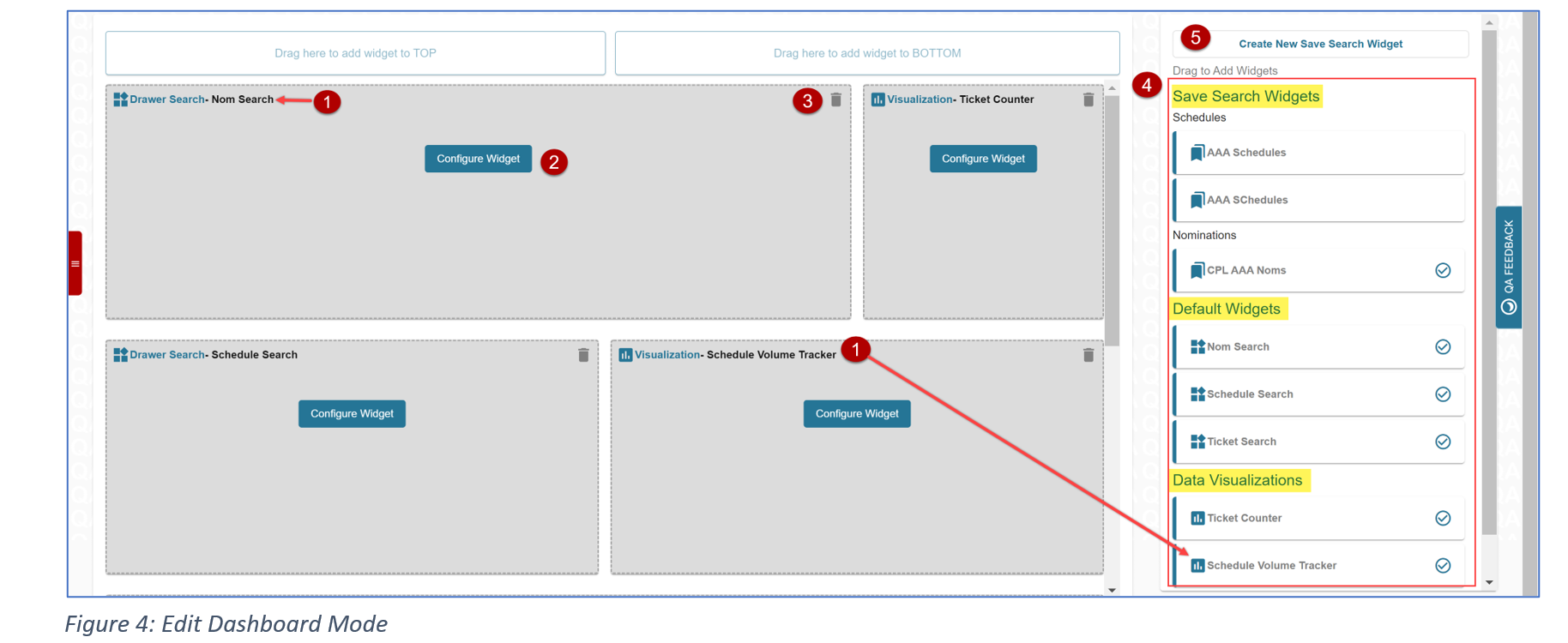The image size is (1568, 643).
Task: Click Configure Widget in Nom Search widget
Action: coord(478,159)
